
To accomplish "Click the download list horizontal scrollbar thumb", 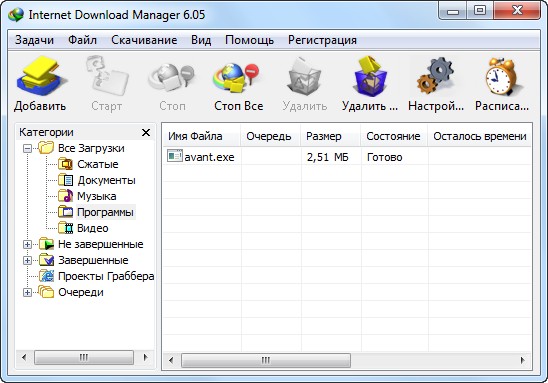I will coord(266,360).
